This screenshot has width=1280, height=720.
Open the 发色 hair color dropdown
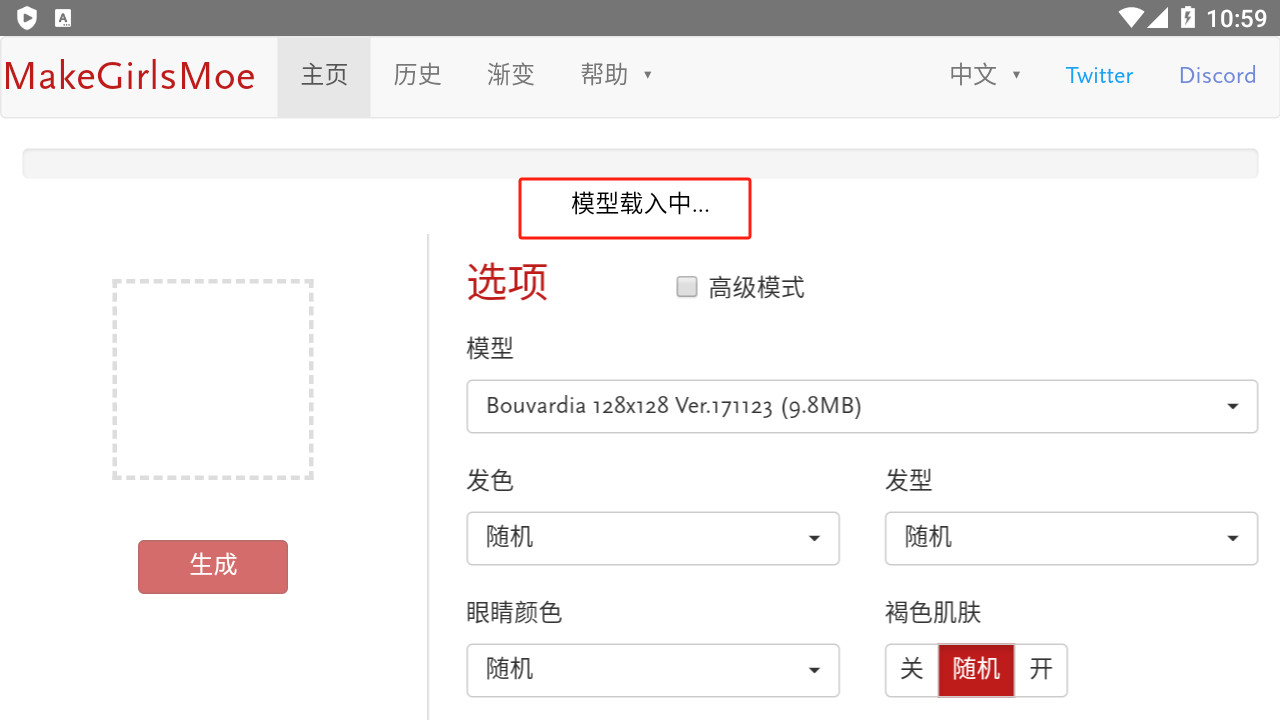pyautogui.click(x=653, y=538)
